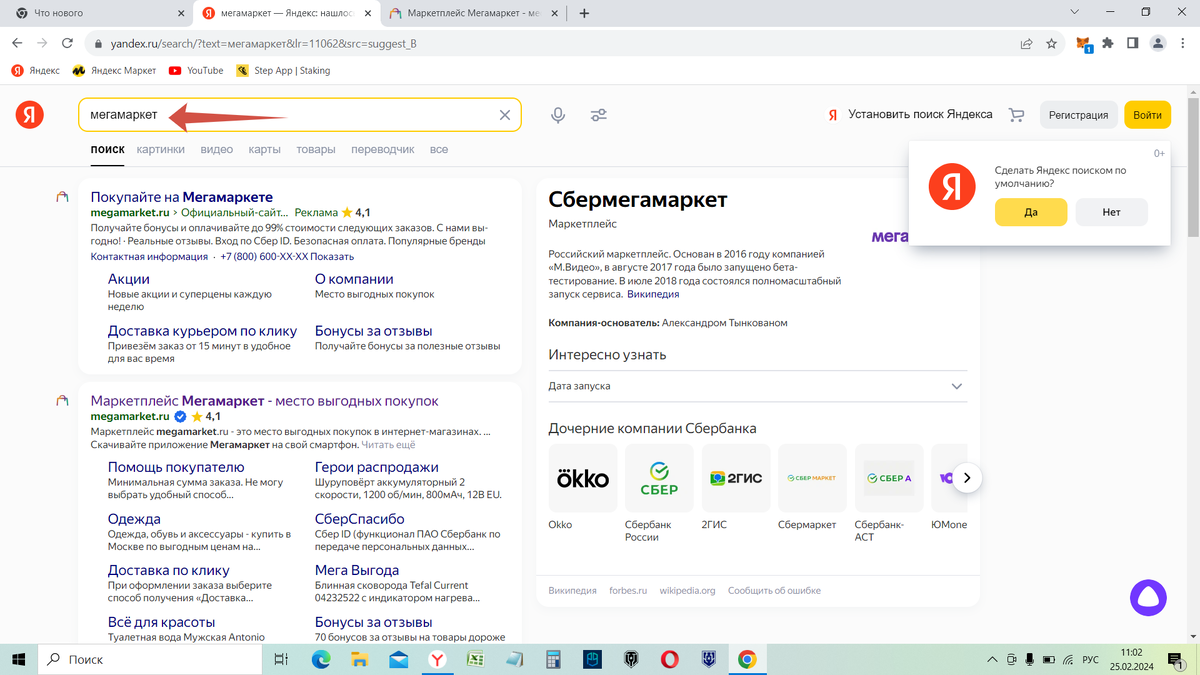This screenshot has width=1200, height=675.
Task: Click 'Установить поиск Яндекса' link
Action: click(x=920, y=115)
